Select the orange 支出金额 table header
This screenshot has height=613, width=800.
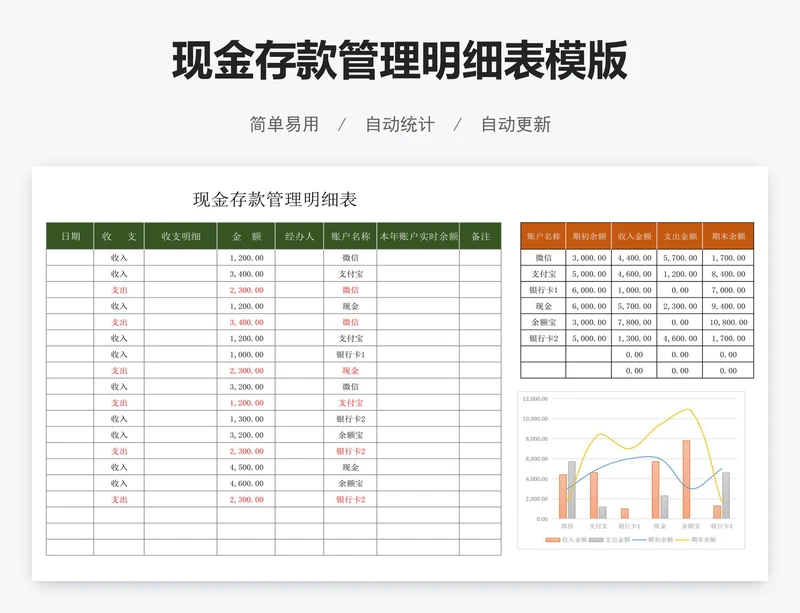680,236
